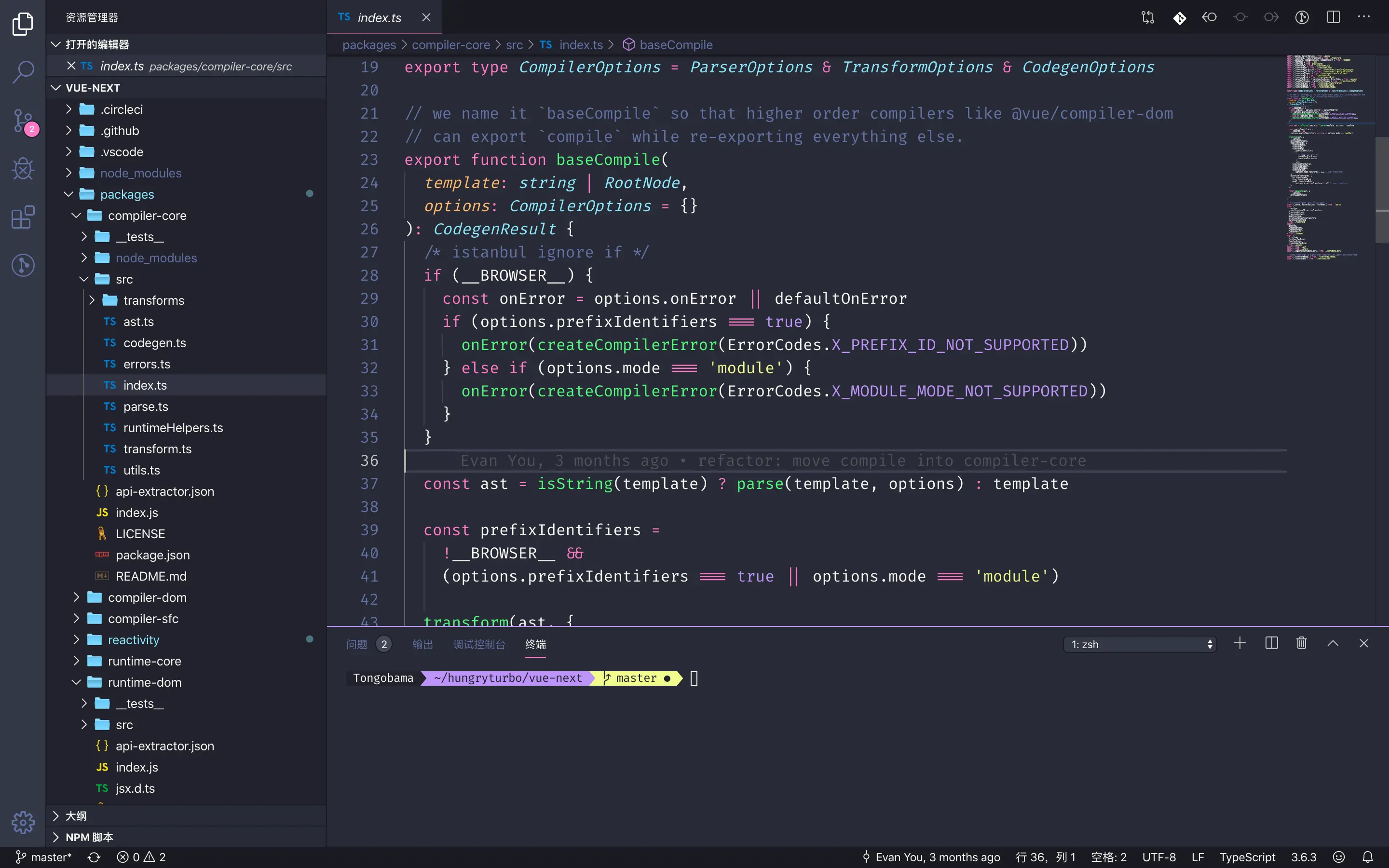Click the notifications bell in status bar
This screenshot has width=1389, height=868.
[x=1367, y=857]
